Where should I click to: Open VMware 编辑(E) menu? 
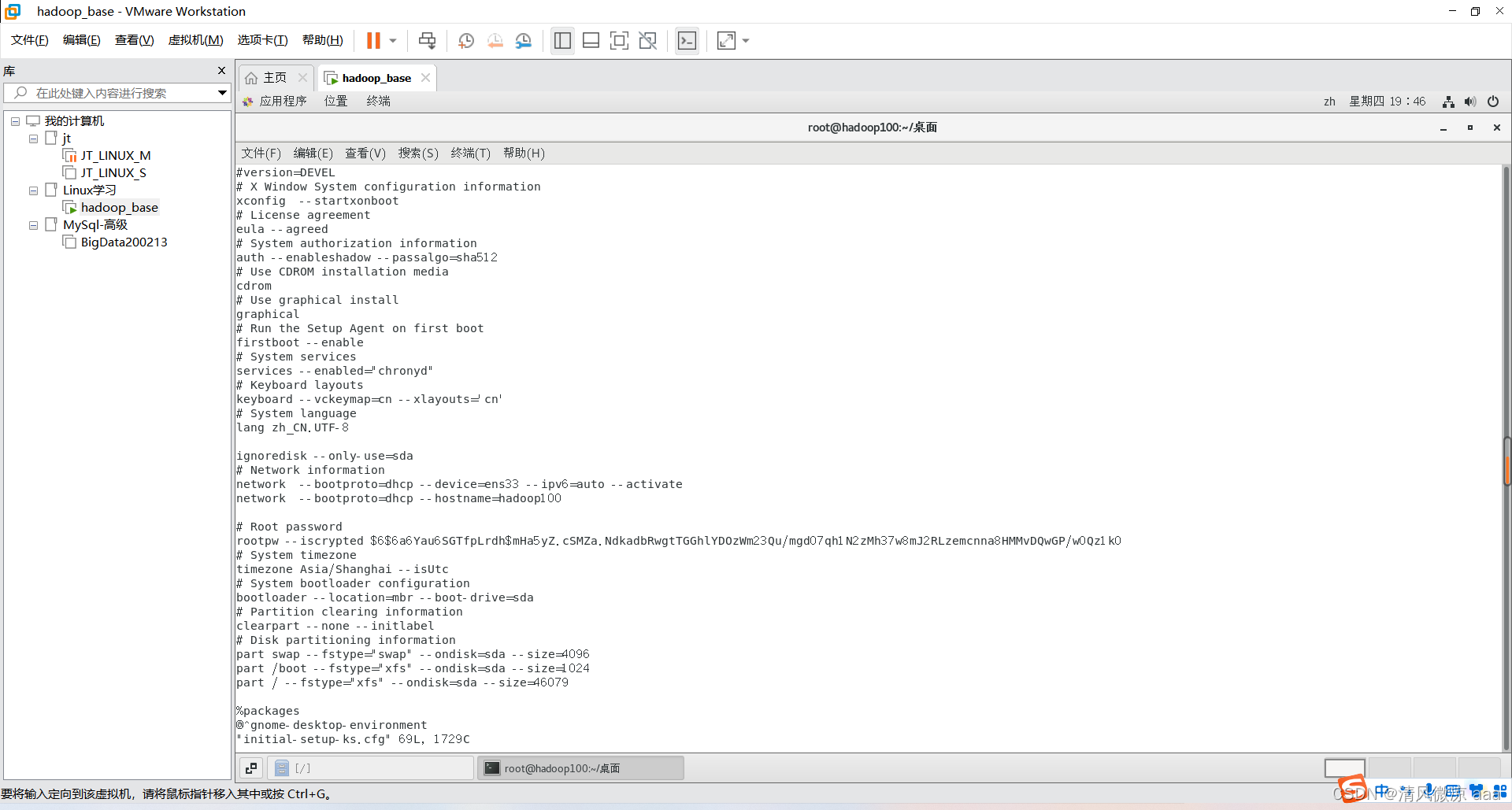click(x=82, y=40)
